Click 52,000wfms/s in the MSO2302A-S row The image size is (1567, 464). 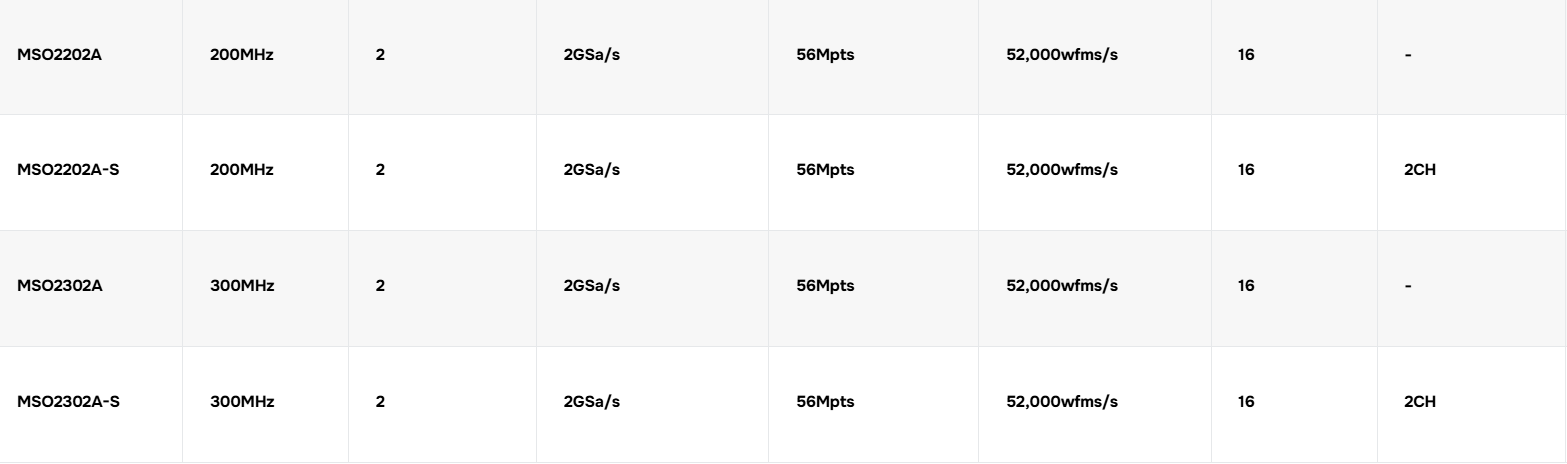tap(1062, 402)
